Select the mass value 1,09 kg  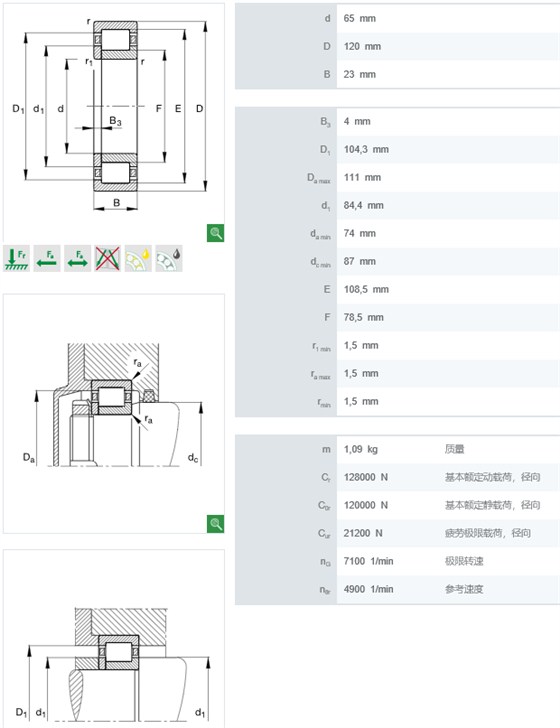click(x=360, y=449)
